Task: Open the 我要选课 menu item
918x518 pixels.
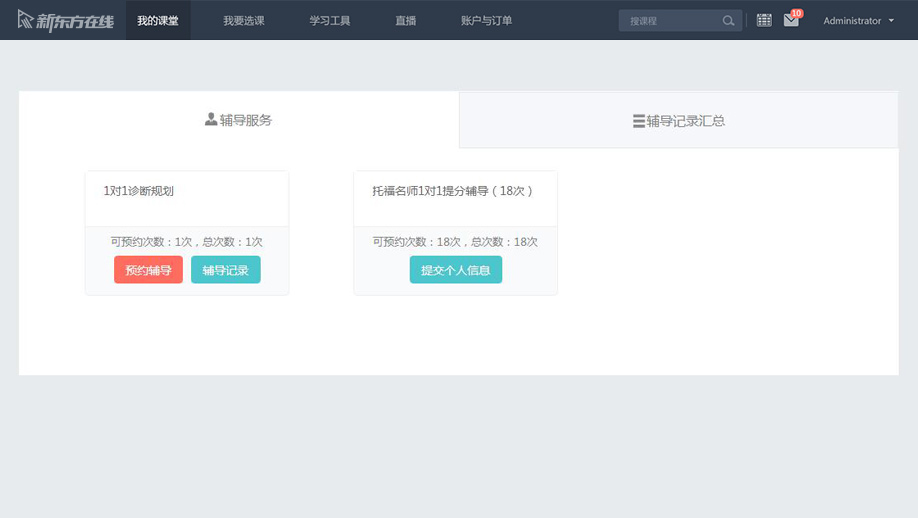Action: [244, 20]
